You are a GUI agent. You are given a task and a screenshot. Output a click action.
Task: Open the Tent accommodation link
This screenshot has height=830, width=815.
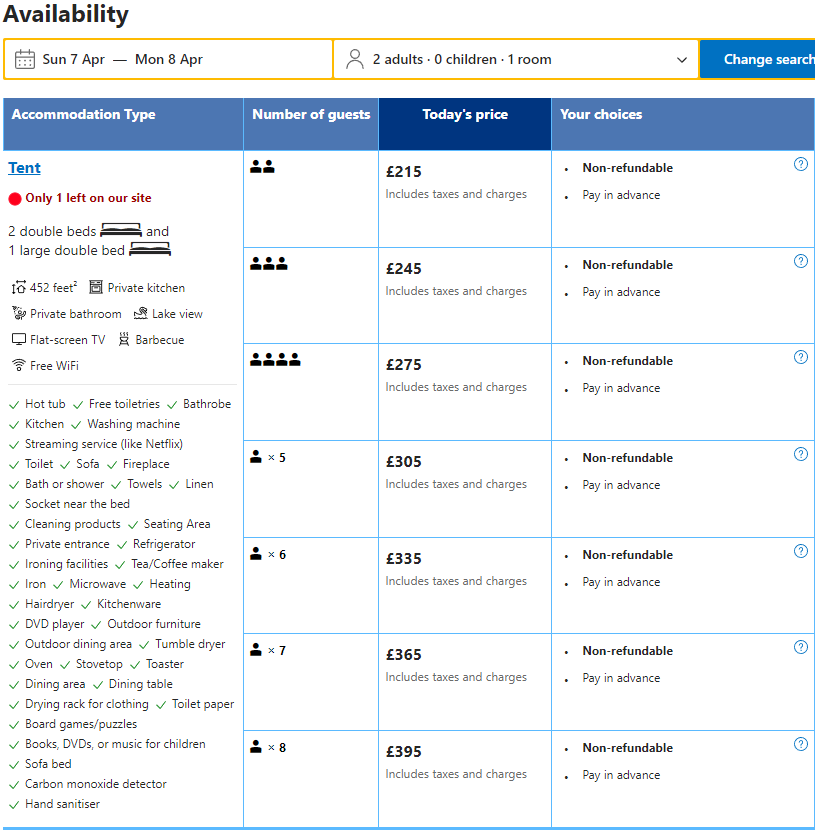point(24,168)
